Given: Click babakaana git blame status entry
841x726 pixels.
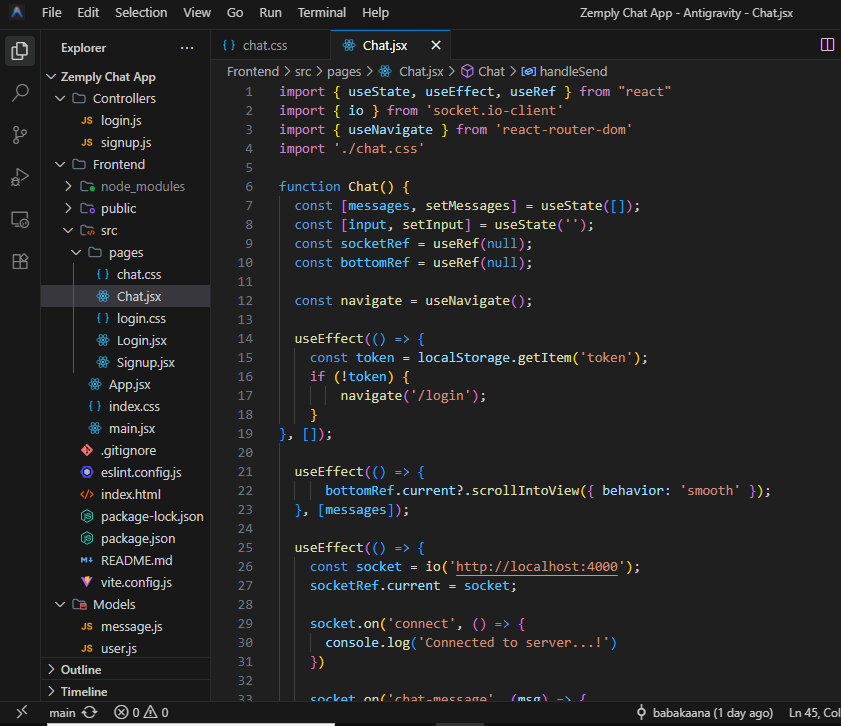Looking at the screenshot, I should [704, 713].
